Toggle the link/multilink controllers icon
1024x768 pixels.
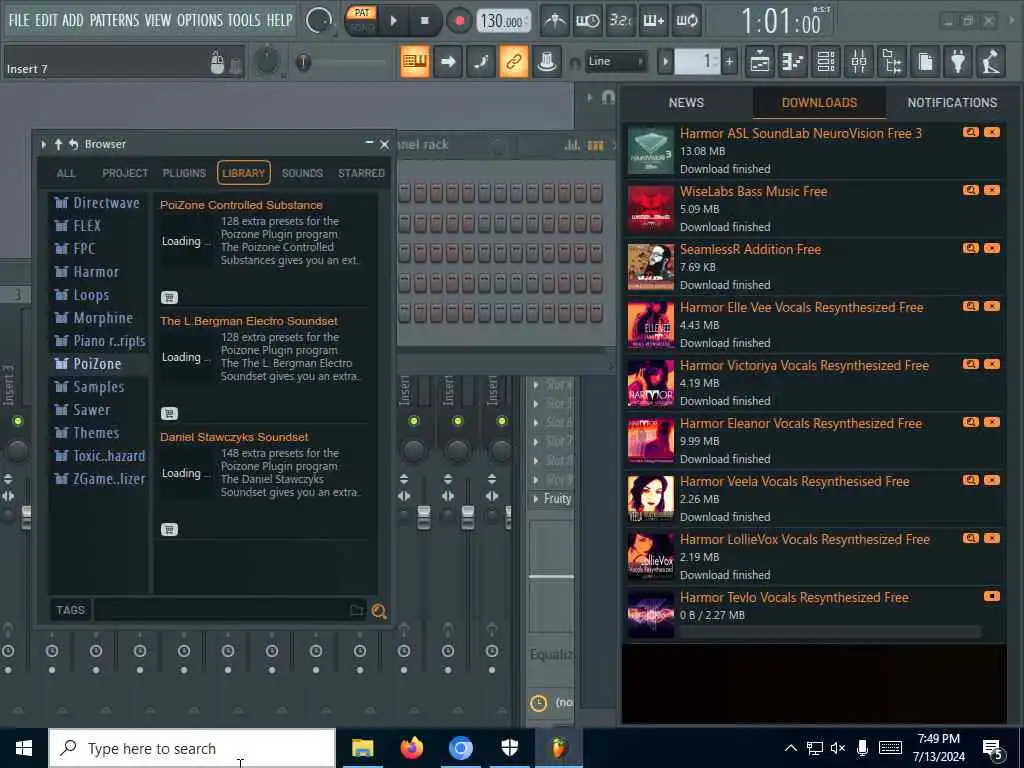514,62
